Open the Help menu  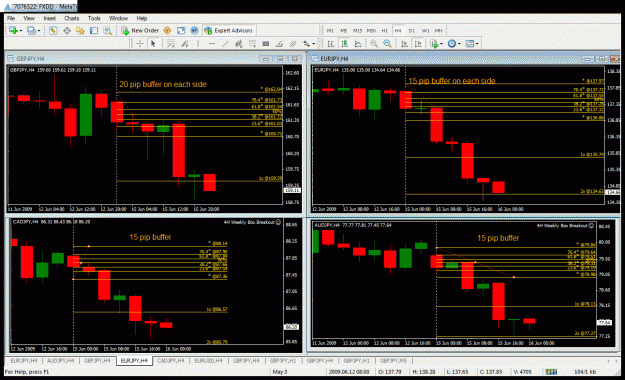[142, 18]
